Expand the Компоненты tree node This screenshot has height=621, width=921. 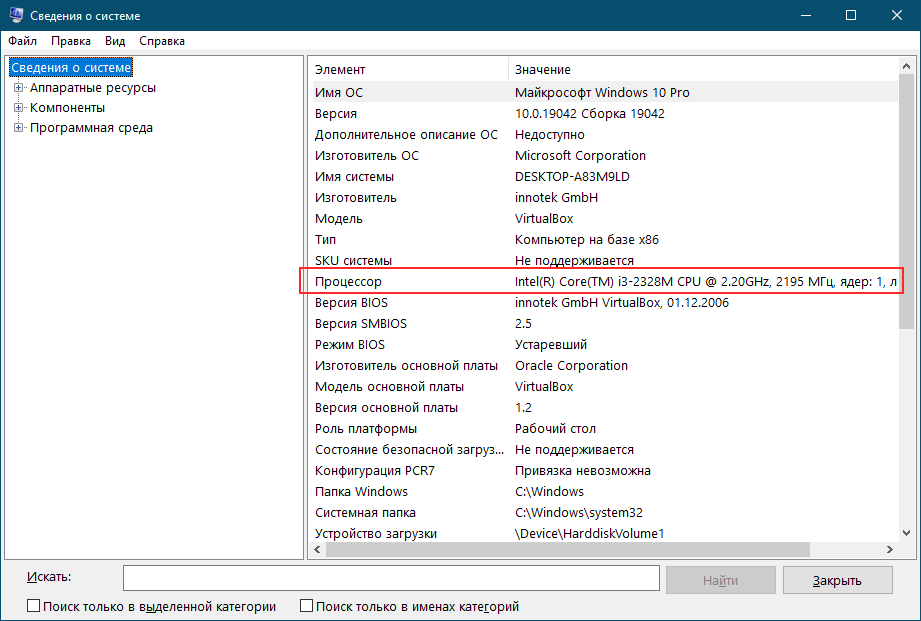click(x=18, y=108)
